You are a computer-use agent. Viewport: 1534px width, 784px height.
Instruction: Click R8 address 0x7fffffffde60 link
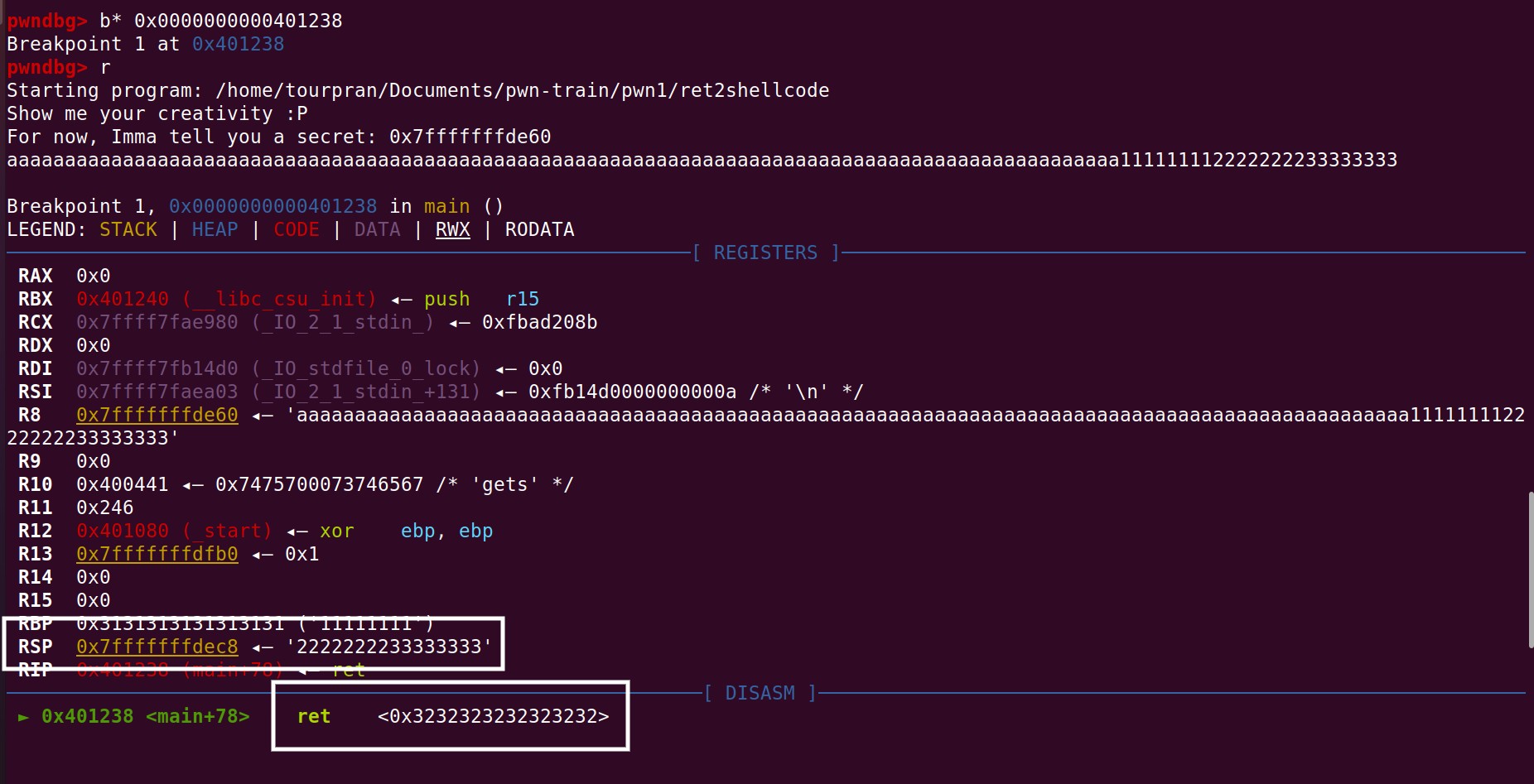click(157, 415)
